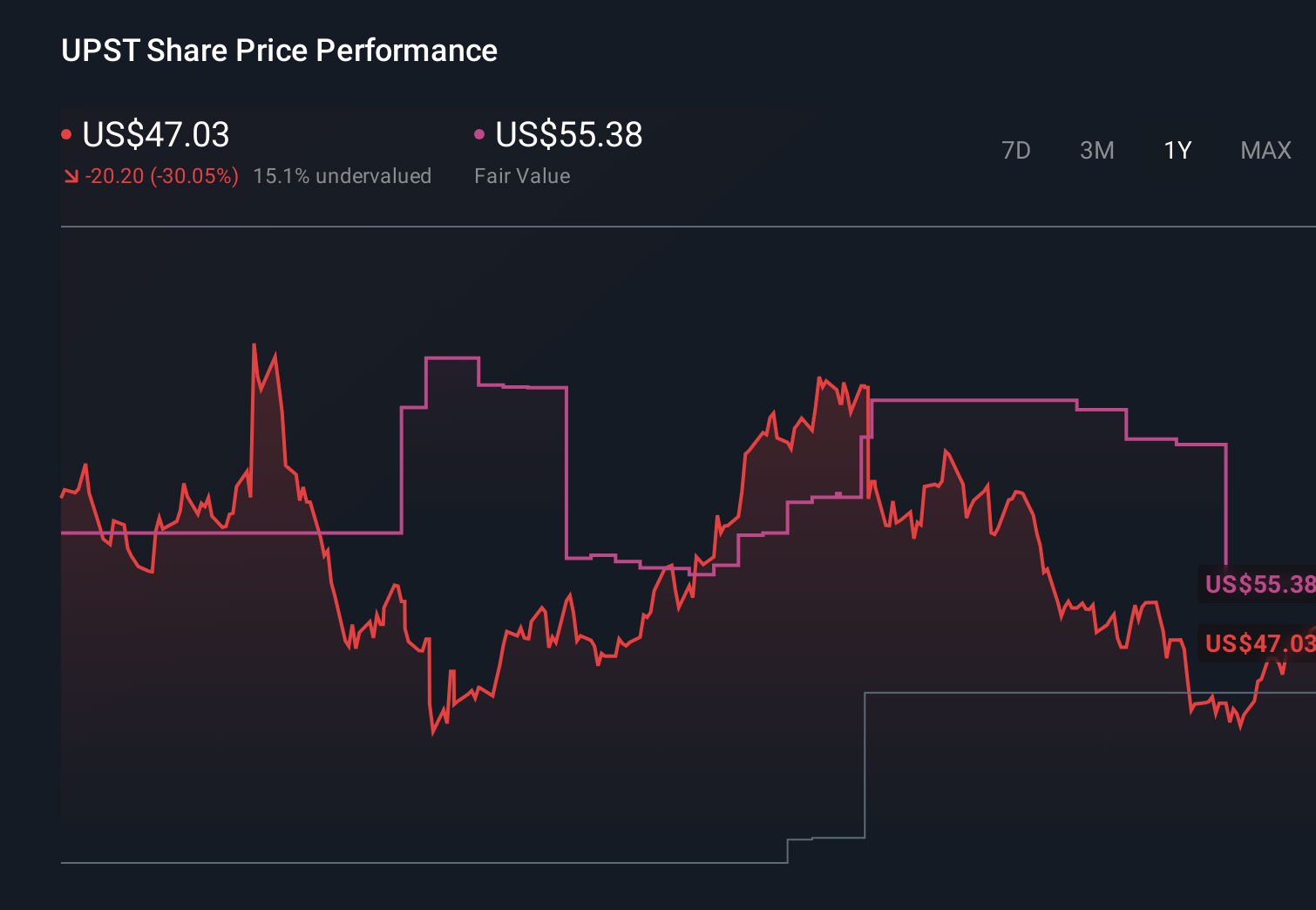Click the downward red arrow change indicator
Image resolution: width=1316 pixels, height=910 pixels.
pyautogui.click(x=71, y=176)
